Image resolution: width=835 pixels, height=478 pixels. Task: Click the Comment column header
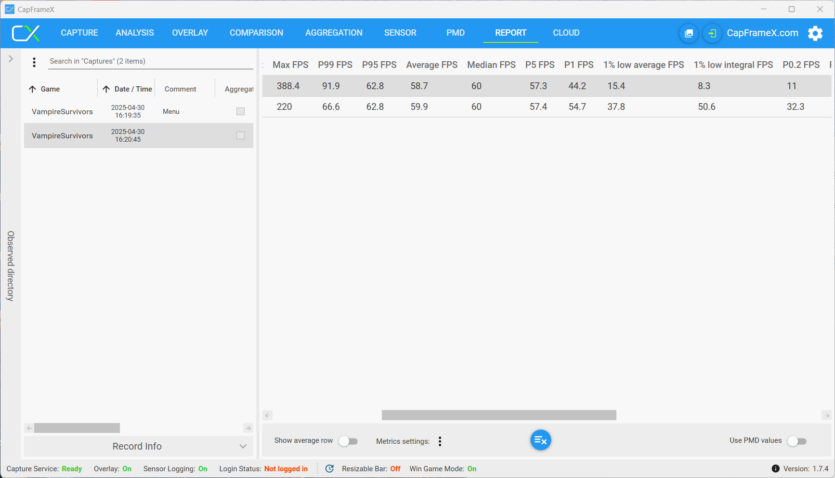pos(180,89)
